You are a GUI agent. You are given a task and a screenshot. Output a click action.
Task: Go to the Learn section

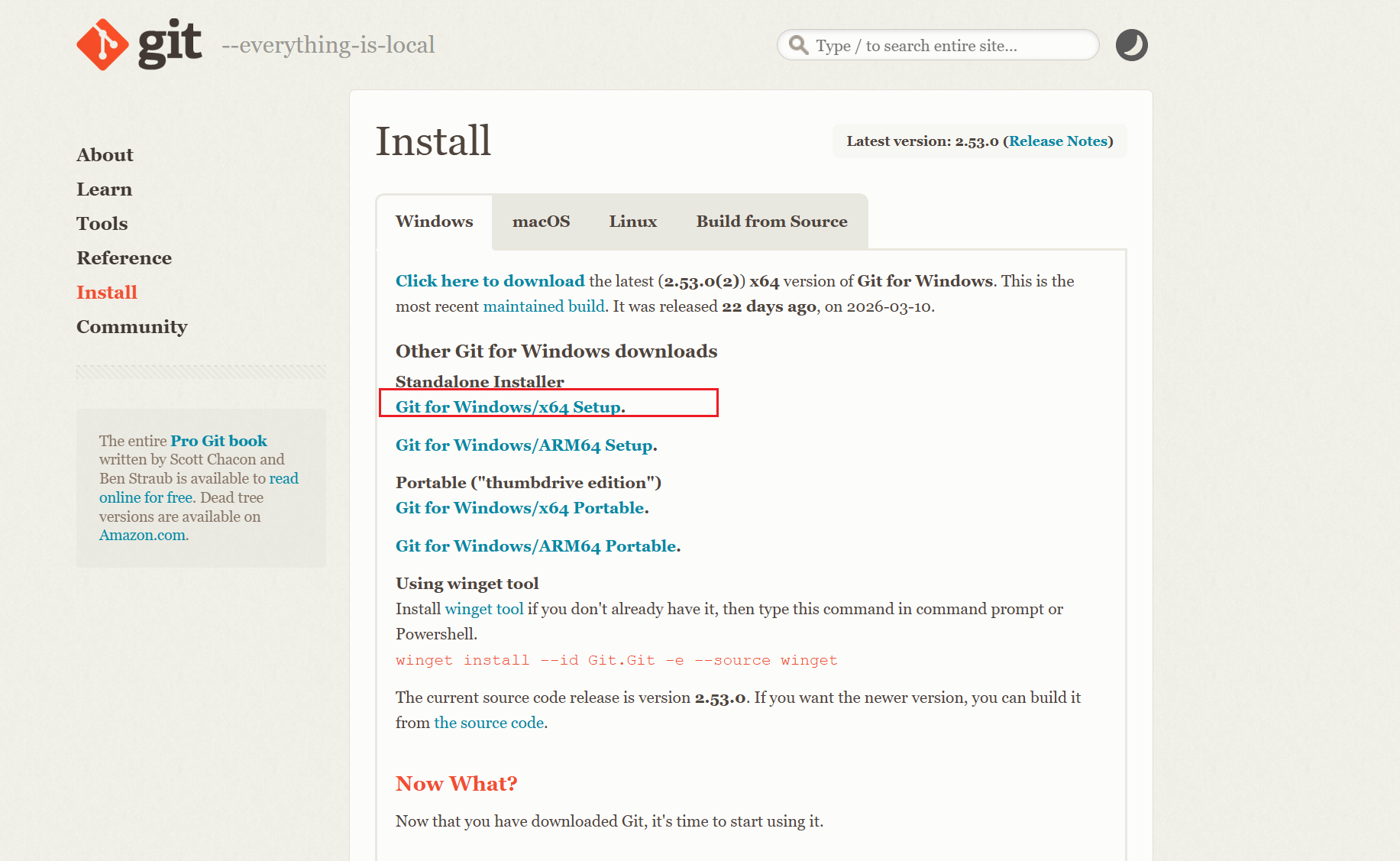tap(104, 189)
